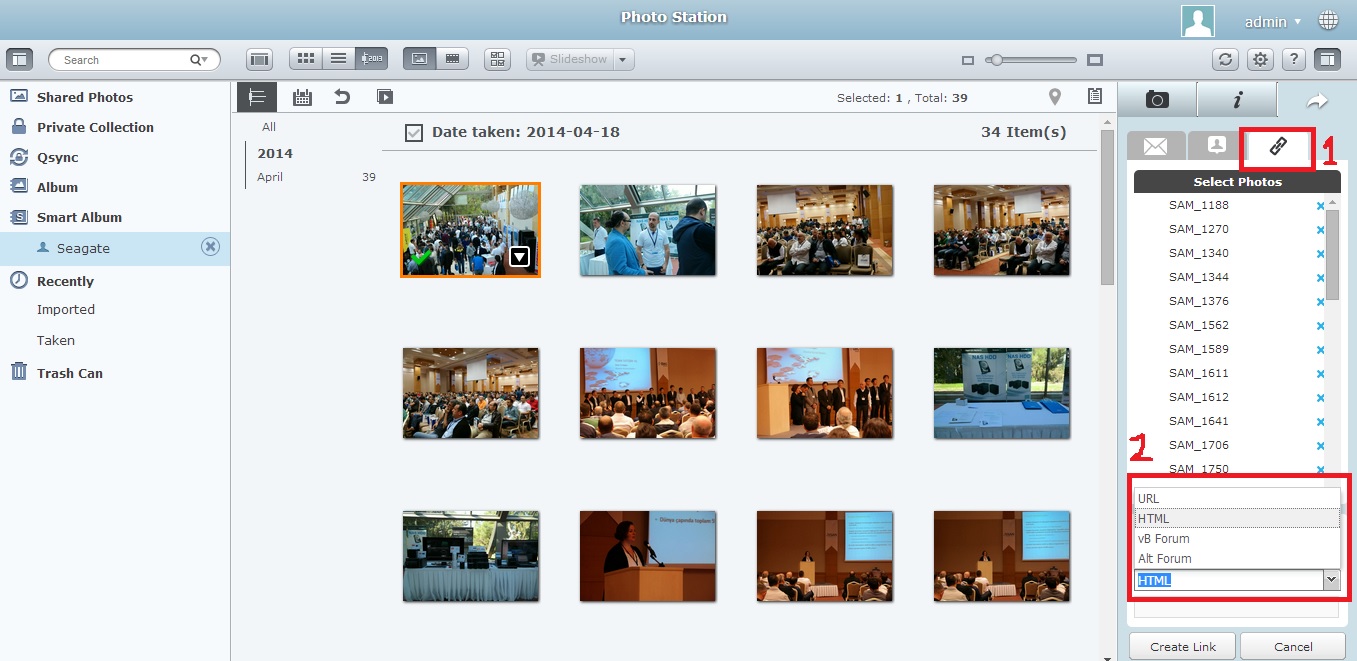Viewport: 1357px width, 661px height.
Task: Toggle the timeline tree icon
Action: (x=257, y=97)
